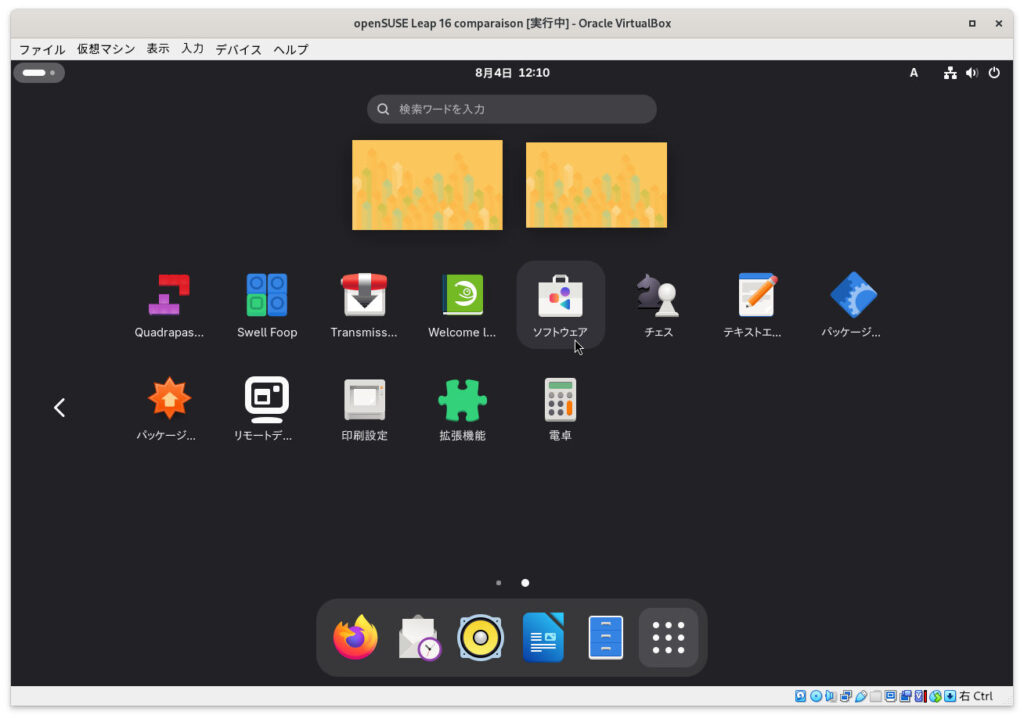The height and width of the screenshot is (719, 1024).
Task: Click the volume speaker icon in top bar
Action: point(972,73)
